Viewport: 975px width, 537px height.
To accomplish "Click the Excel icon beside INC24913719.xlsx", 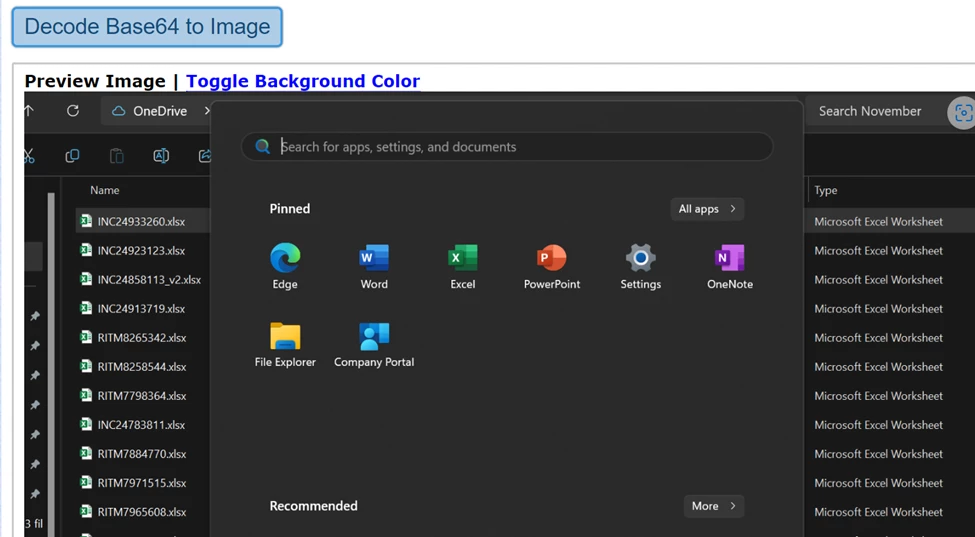I will pos(86,308).
